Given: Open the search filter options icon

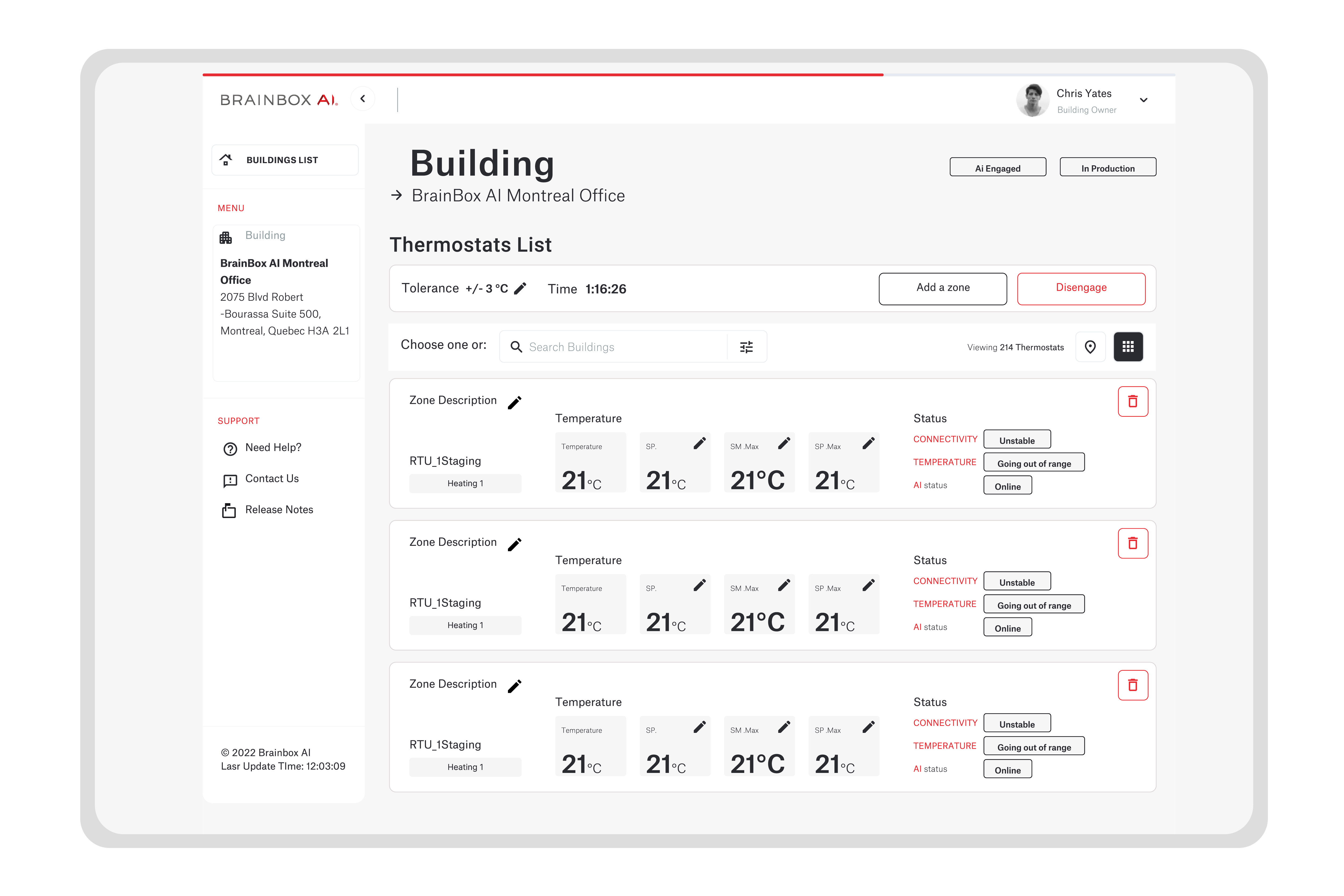Looking at the screenshot, I should [x=746, y=347].
